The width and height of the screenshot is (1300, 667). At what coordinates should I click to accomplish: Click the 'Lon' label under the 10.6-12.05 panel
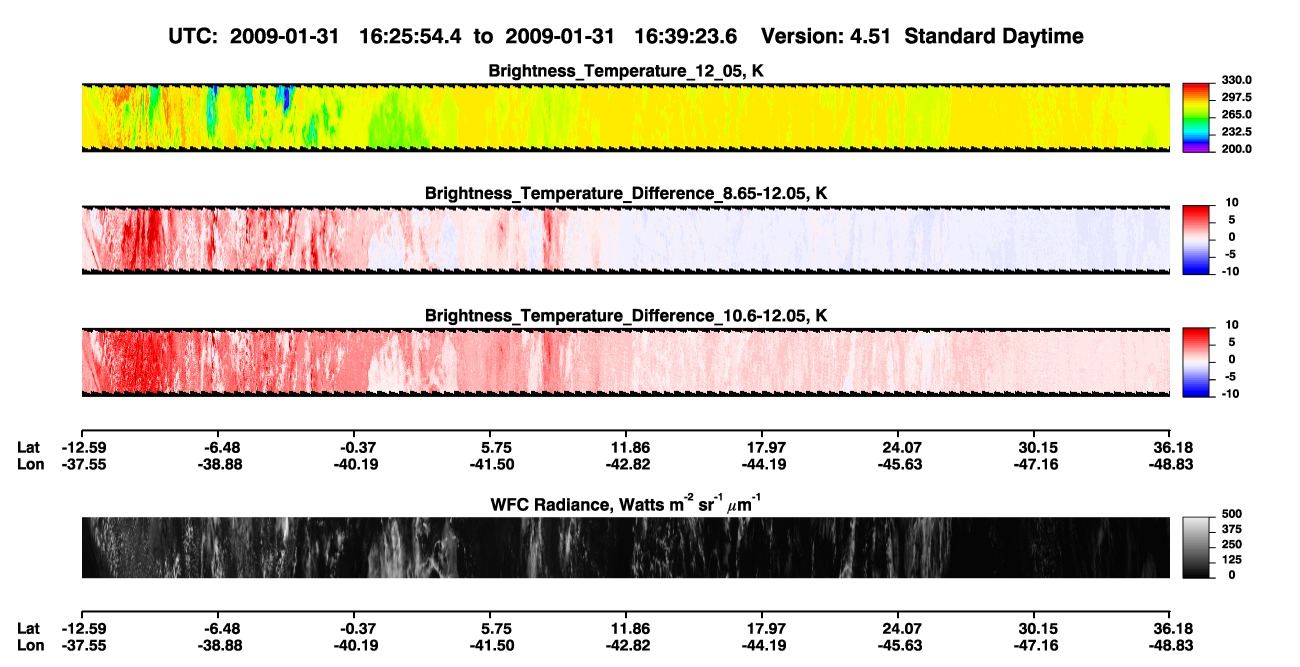coord(31,465)
